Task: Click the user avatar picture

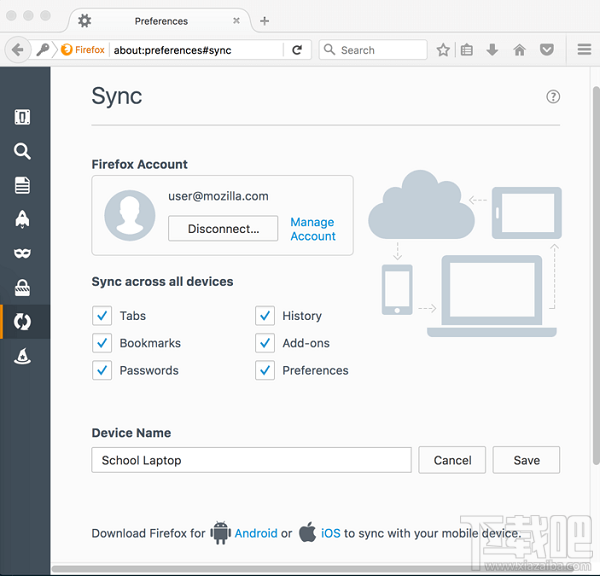Action: tap(130, 215)
